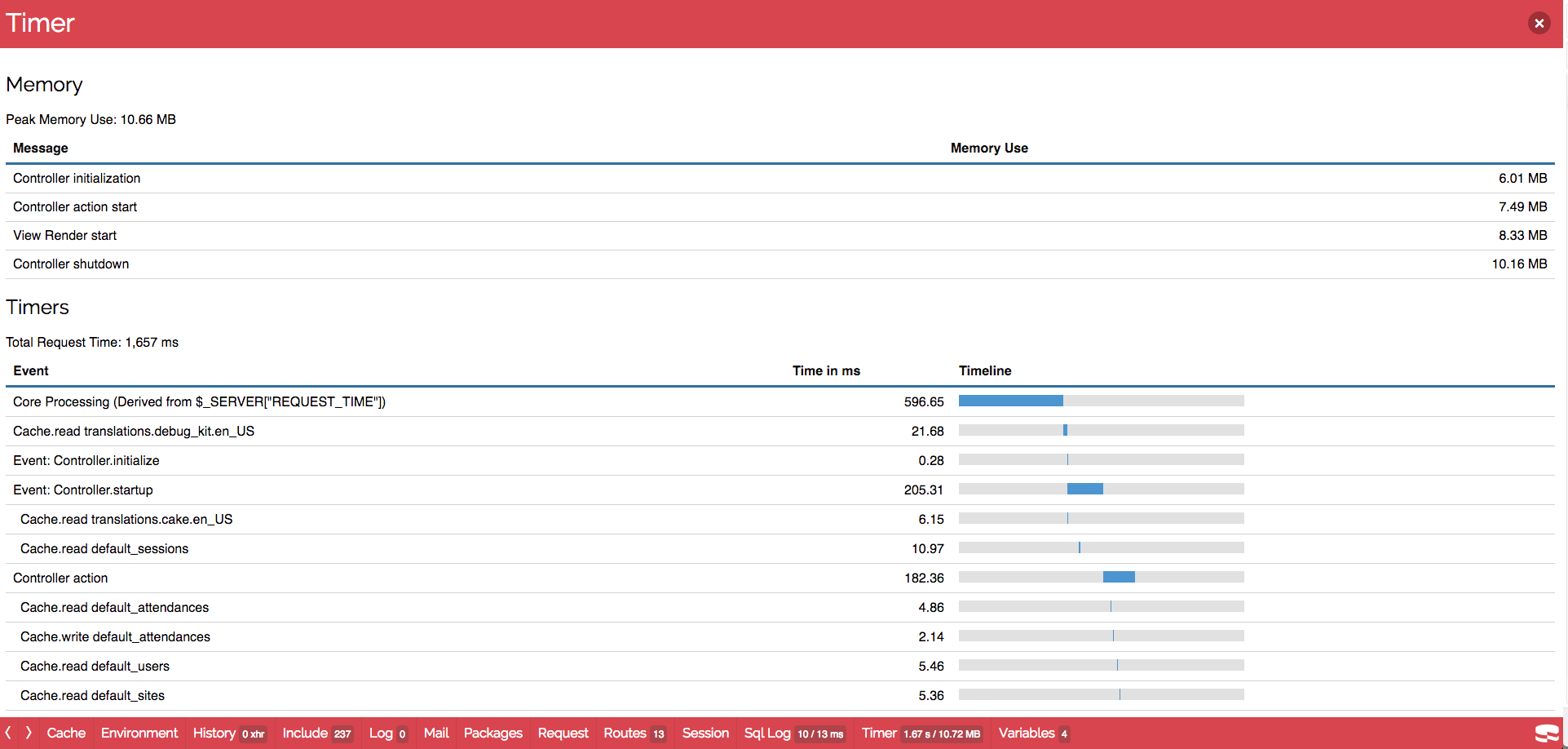Open the Request panel

tap(563, 733)
